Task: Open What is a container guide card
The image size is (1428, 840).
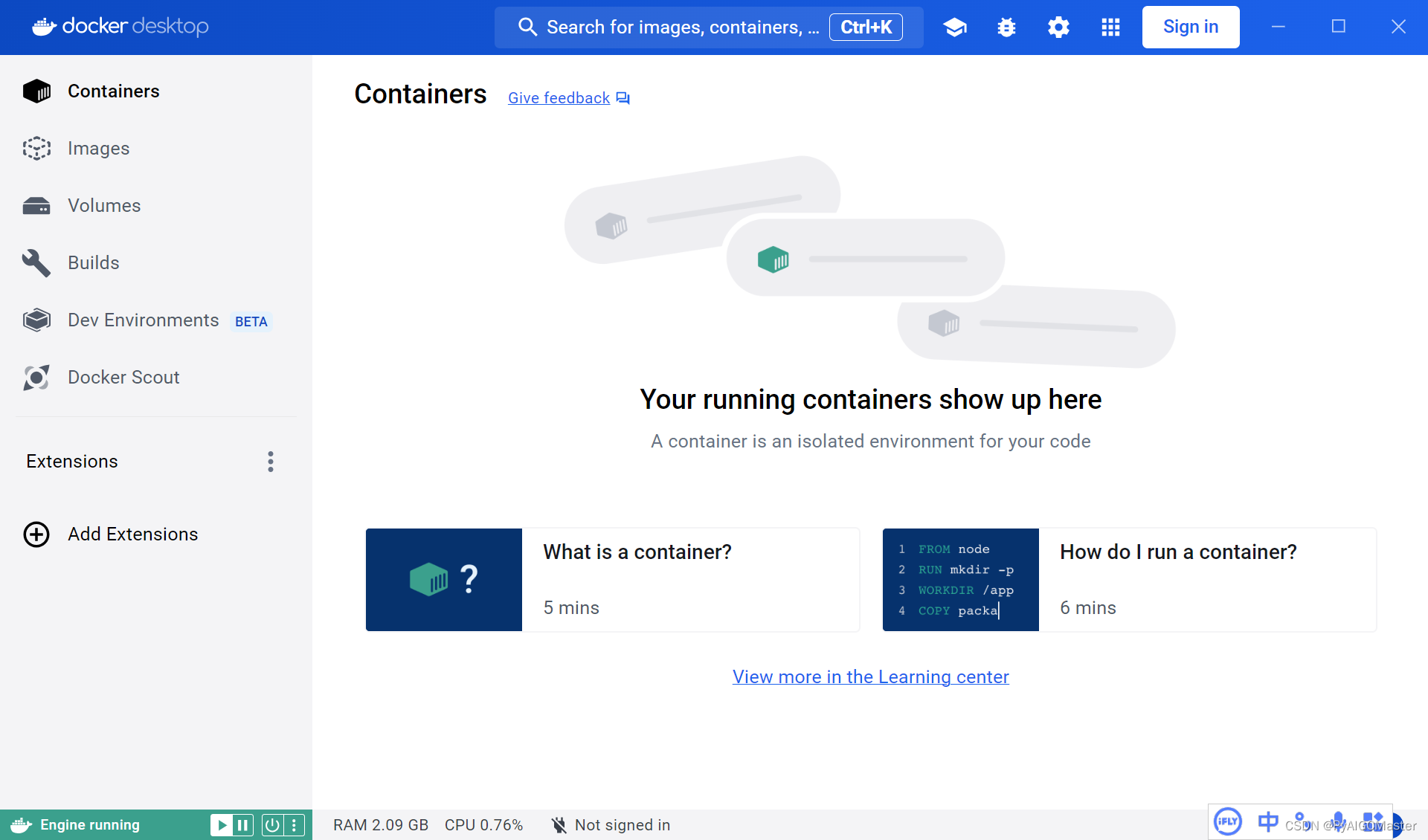Action: coord(613,580)
